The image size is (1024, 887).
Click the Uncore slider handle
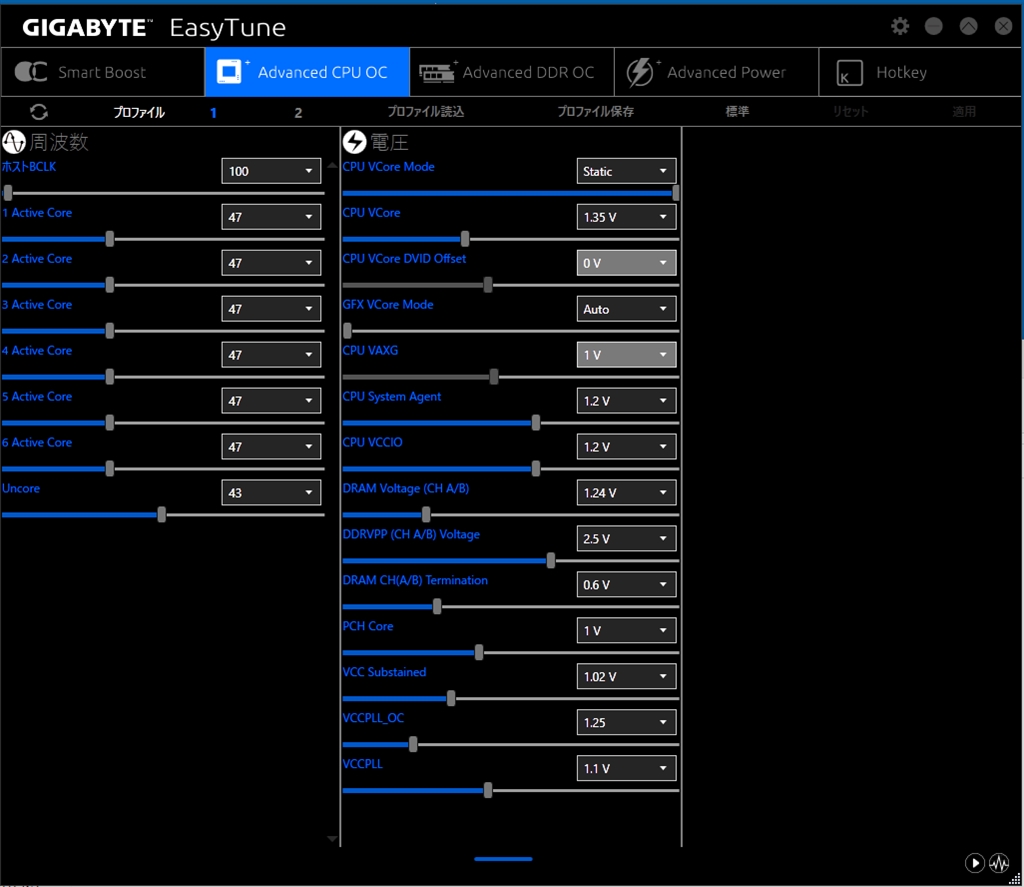(x=161, y=515)
